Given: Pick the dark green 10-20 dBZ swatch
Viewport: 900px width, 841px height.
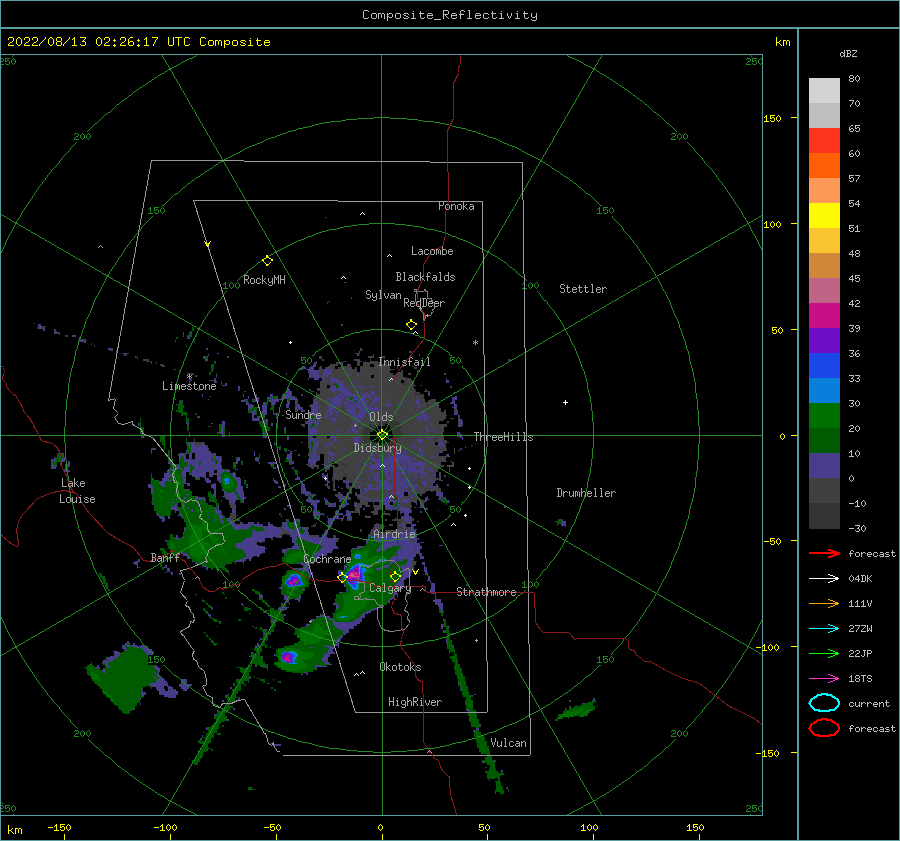Looking at the screenshot, I should tap(824, 441).
